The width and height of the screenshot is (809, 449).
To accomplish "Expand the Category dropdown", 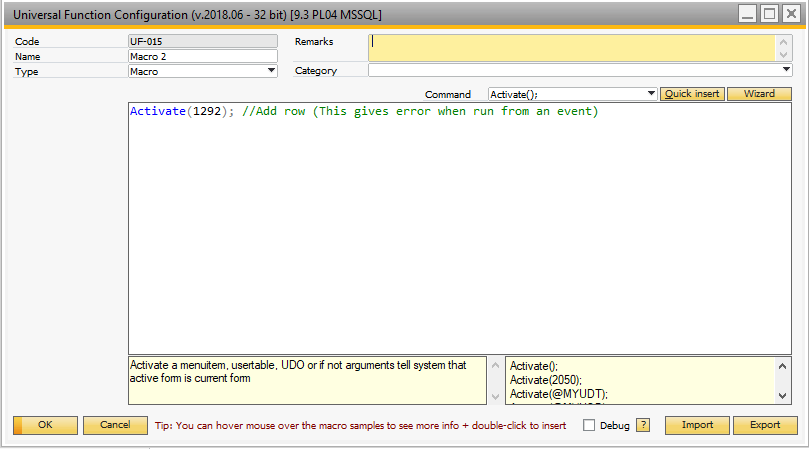I will pos(786,70).
